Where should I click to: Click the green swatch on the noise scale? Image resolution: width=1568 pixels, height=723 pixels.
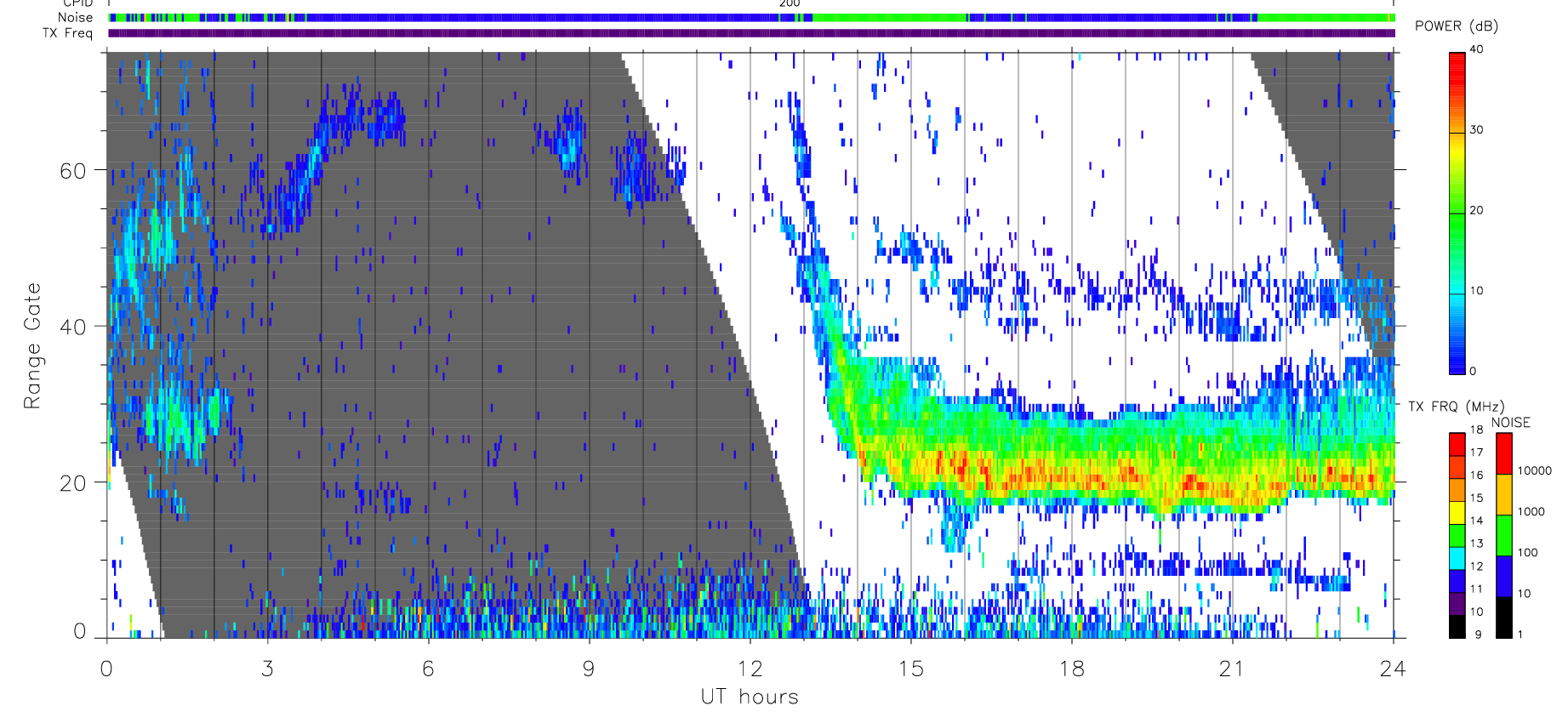point(1504,535)
